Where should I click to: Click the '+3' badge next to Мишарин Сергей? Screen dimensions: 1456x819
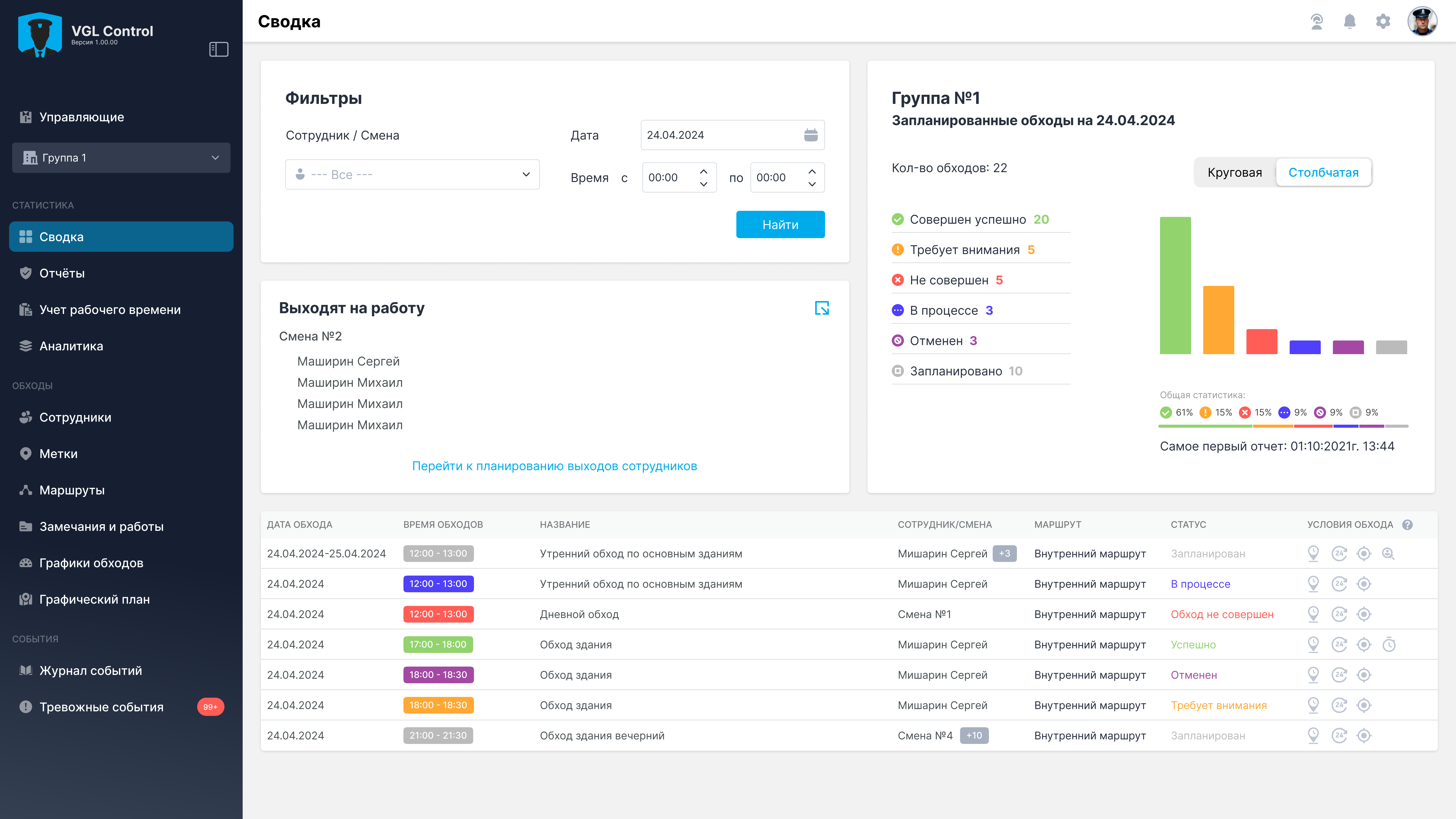pyautogui.click(x=1004, y=553)
